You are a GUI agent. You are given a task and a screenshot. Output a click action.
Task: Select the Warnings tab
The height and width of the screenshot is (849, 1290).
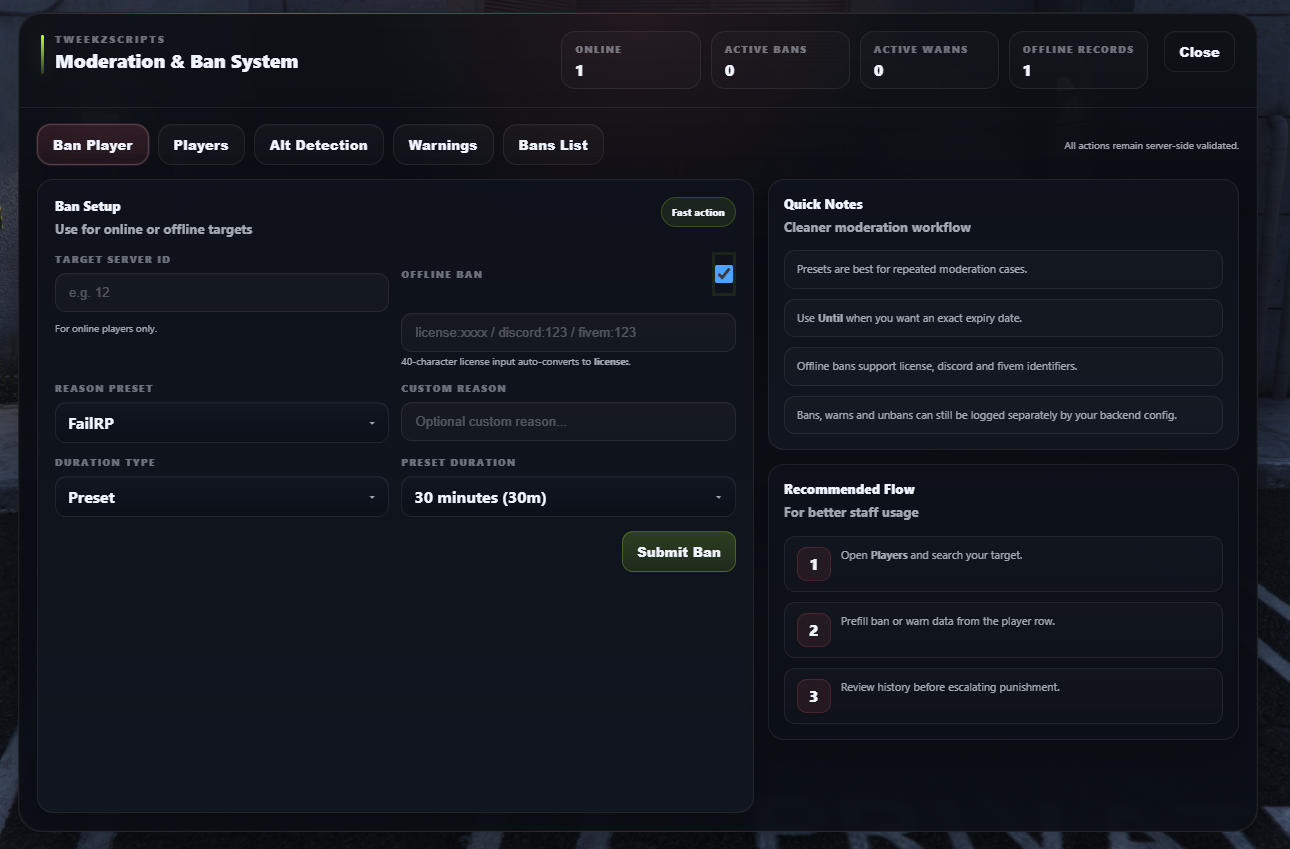click(443, 145)
